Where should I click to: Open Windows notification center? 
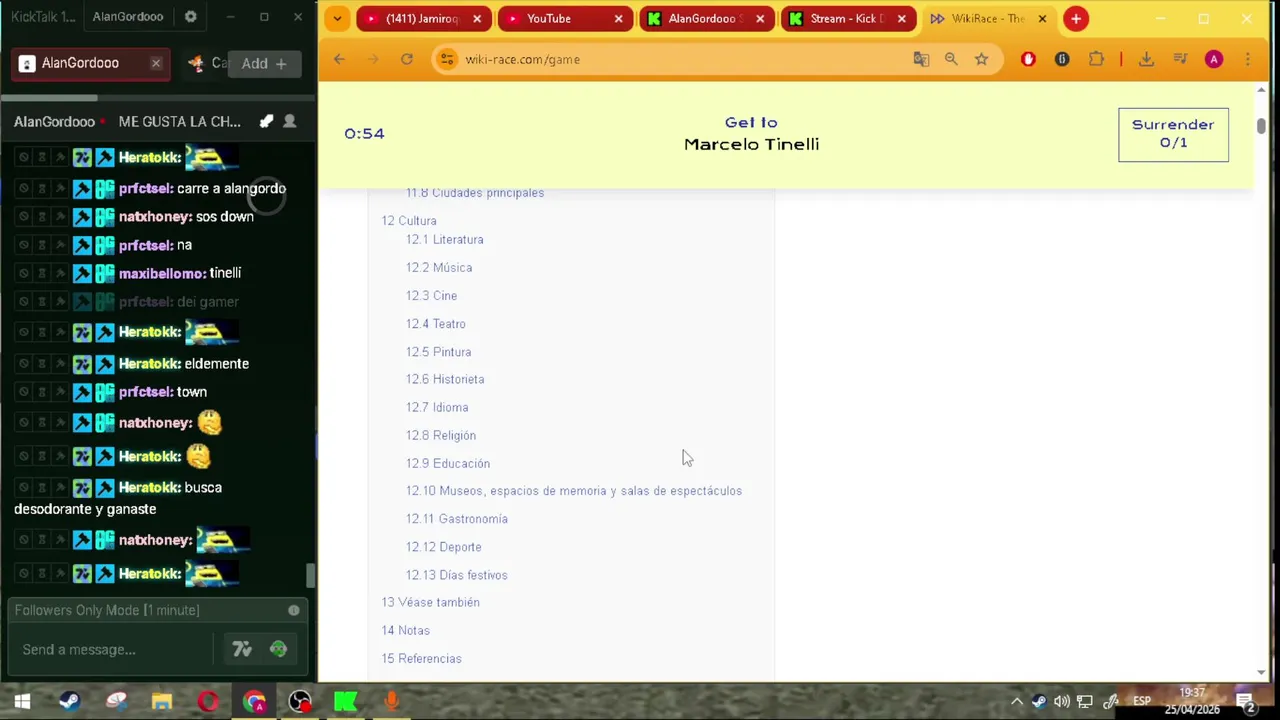coord(1246,701)
